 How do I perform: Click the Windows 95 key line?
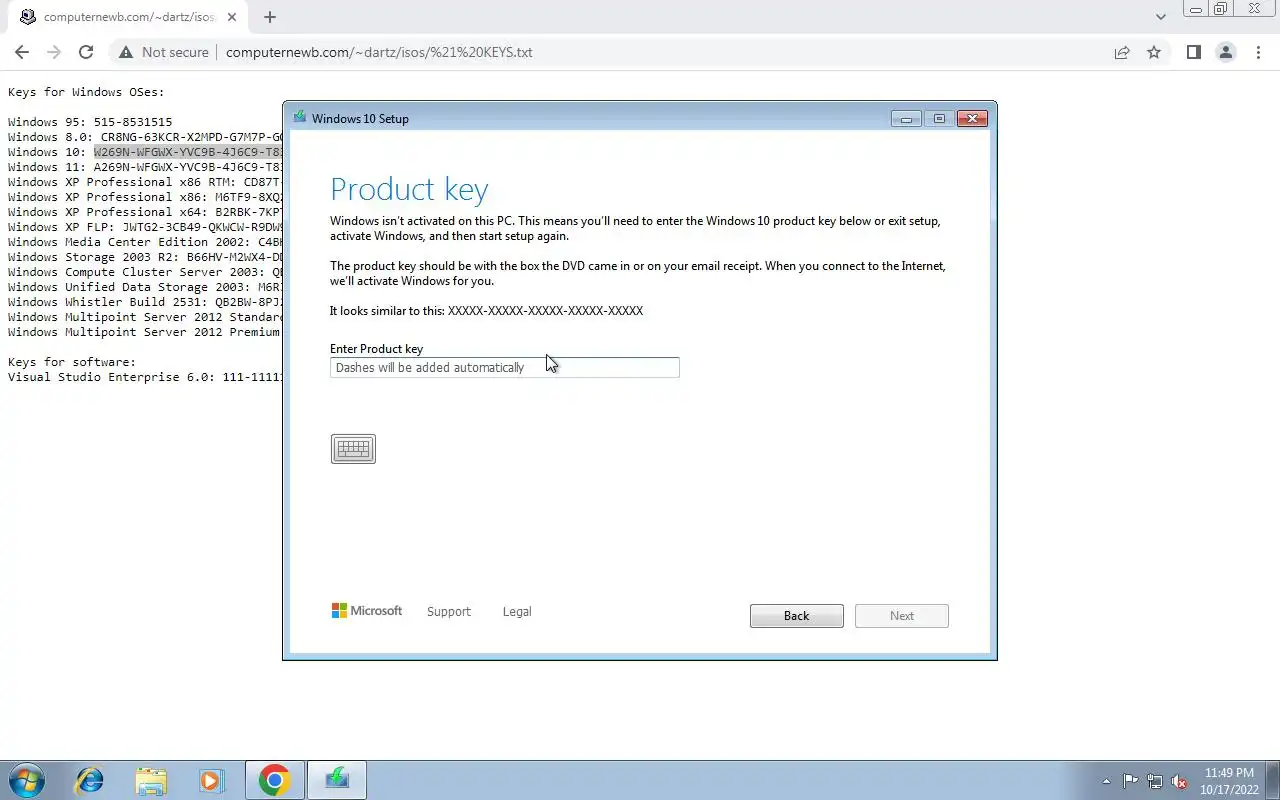click(x=90, y=122)
